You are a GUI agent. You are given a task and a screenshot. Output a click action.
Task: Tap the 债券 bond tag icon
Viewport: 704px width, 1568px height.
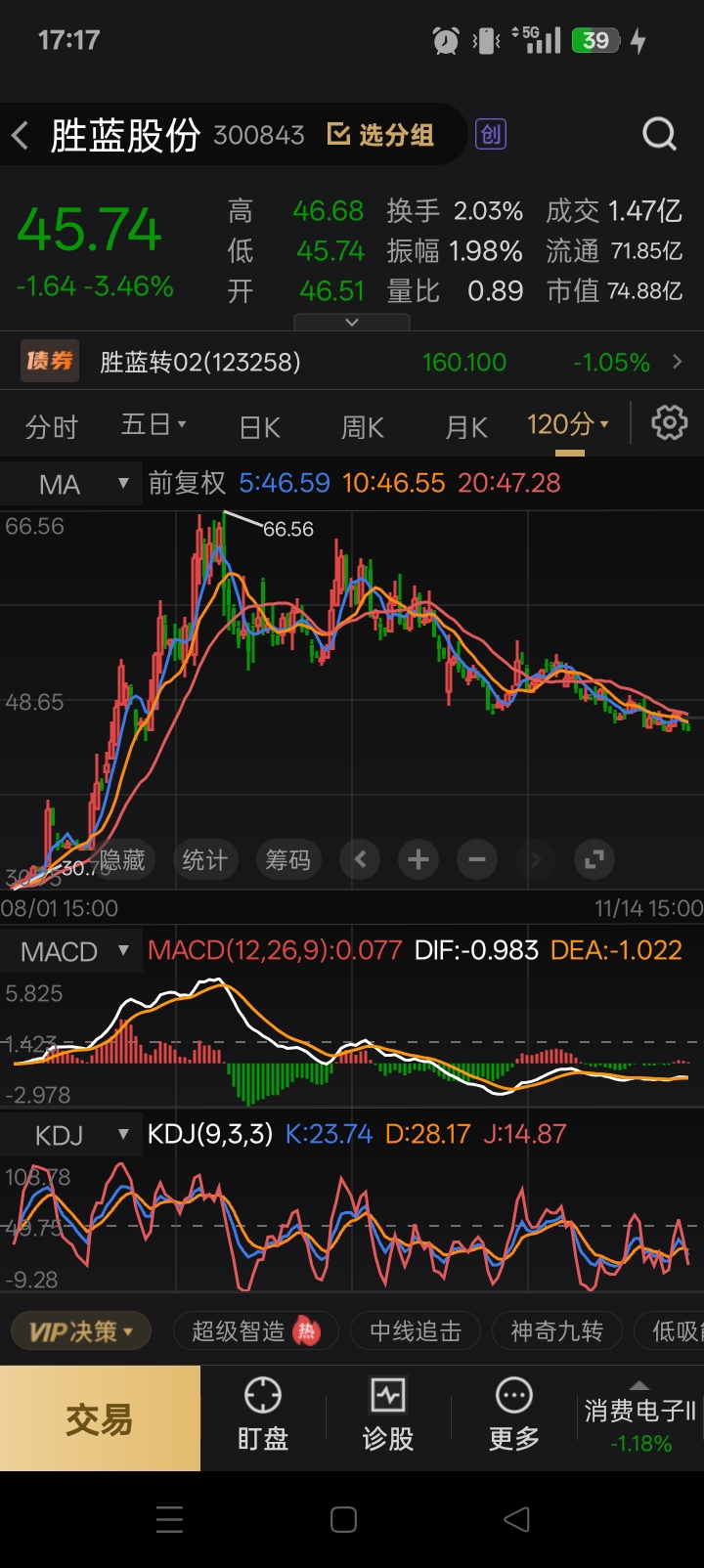point(50,362)
